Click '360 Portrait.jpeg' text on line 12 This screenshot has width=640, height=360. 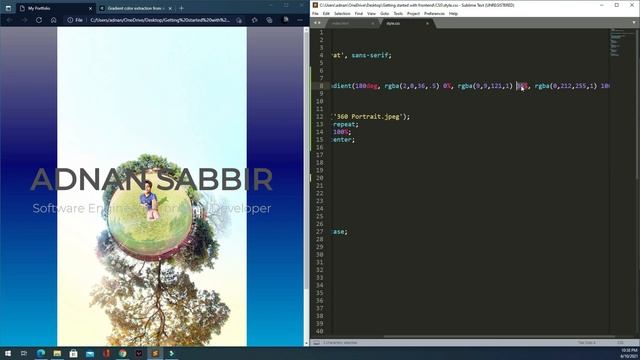368,116
